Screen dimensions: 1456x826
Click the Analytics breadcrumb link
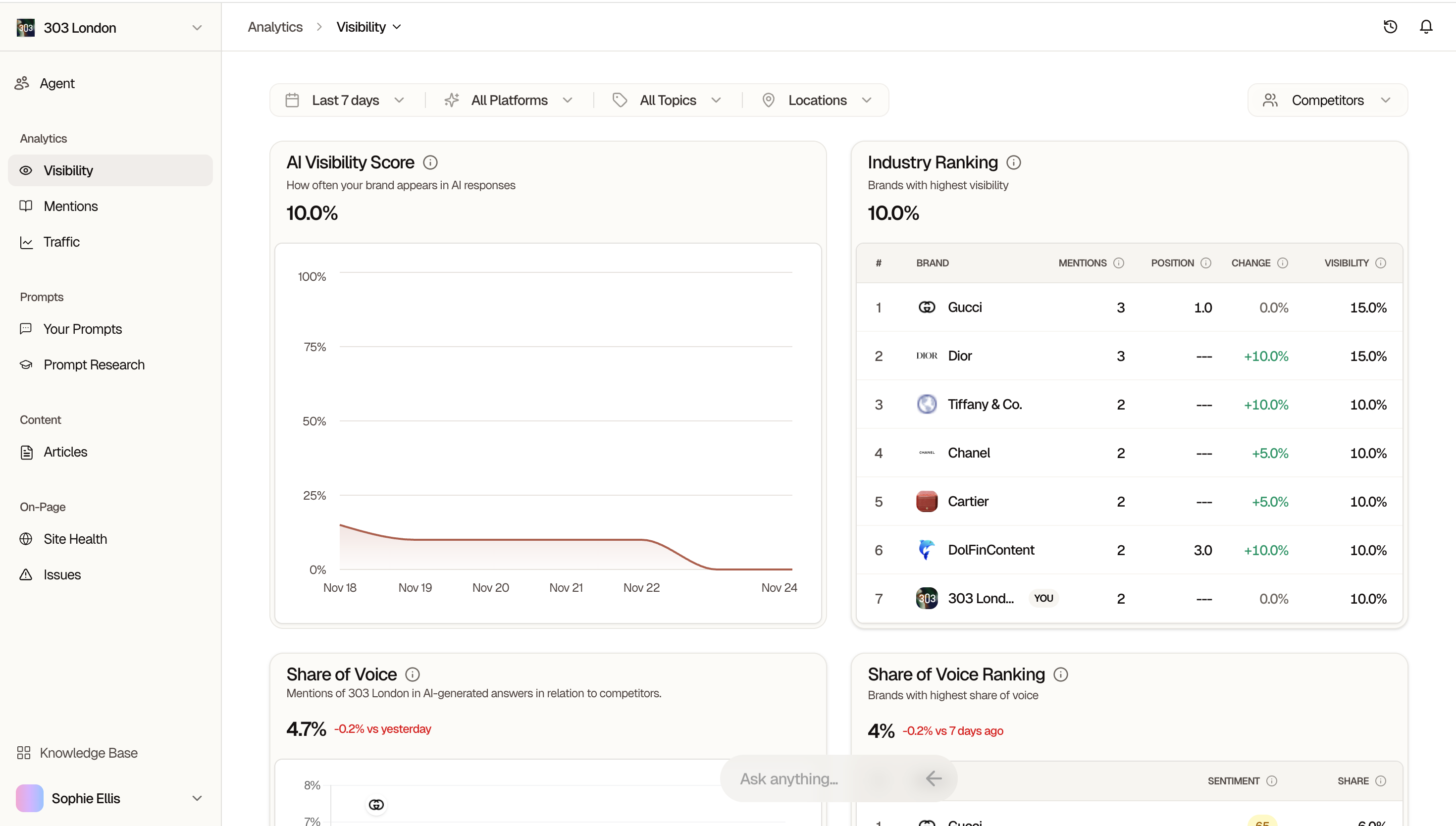coord(275,27)
